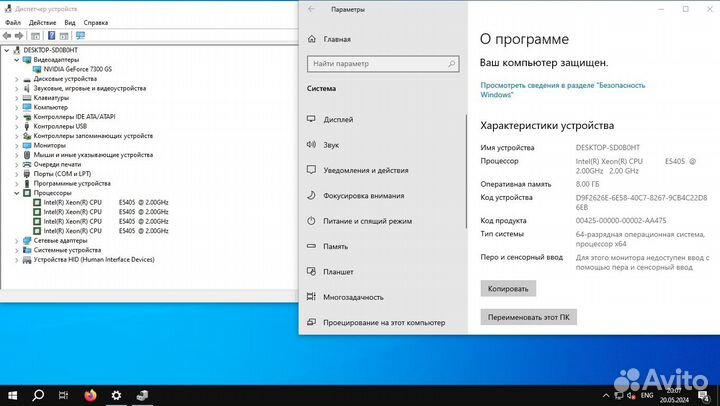Click the Переименовать этот ПК button
Screen dimensions: 720x406
click(529, 317)
